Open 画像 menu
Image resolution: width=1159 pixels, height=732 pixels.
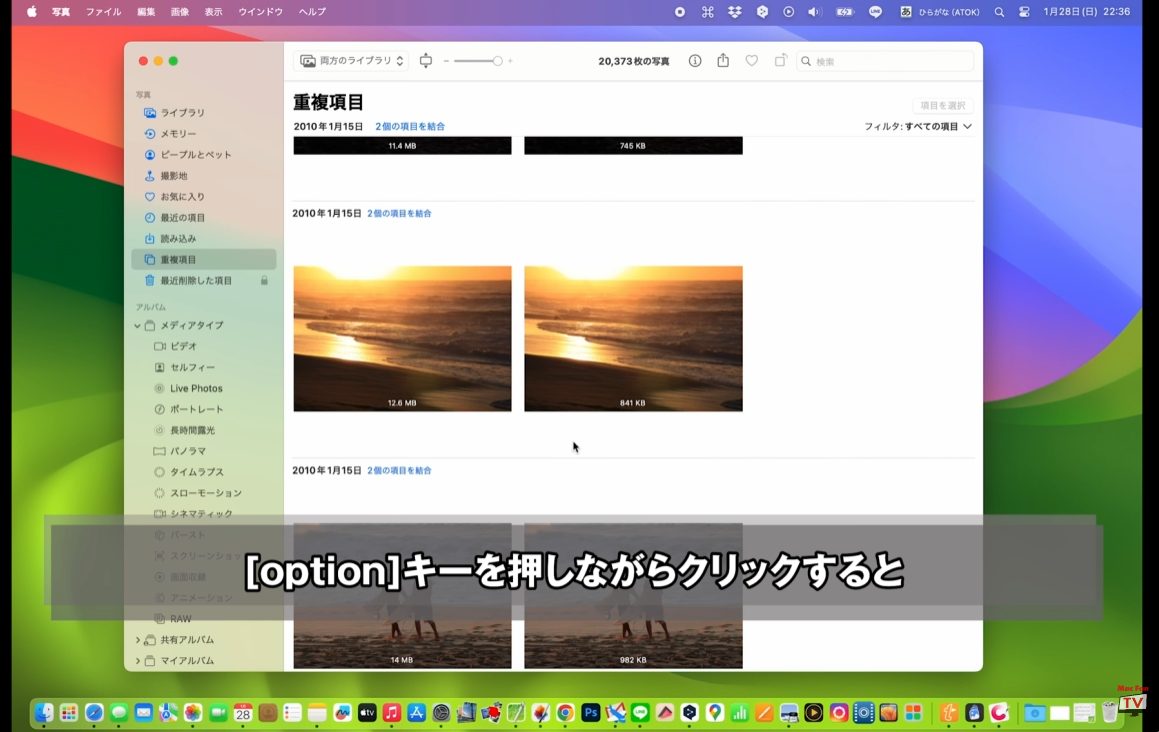(x=180, y=12)
